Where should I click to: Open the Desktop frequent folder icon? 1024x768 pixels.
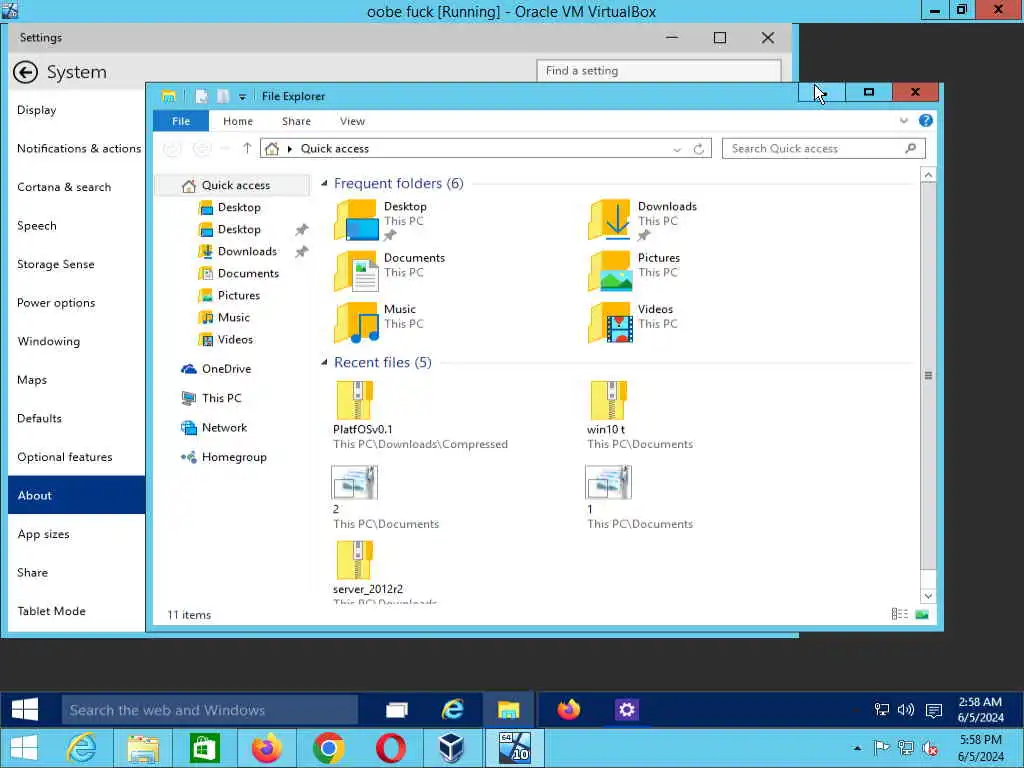(x=356, y=220)
